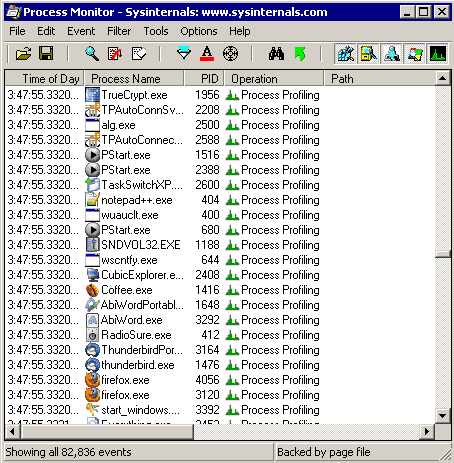Click PID 680 of PStart.exe
Screen dimensions: 454x463
[210, 230]
